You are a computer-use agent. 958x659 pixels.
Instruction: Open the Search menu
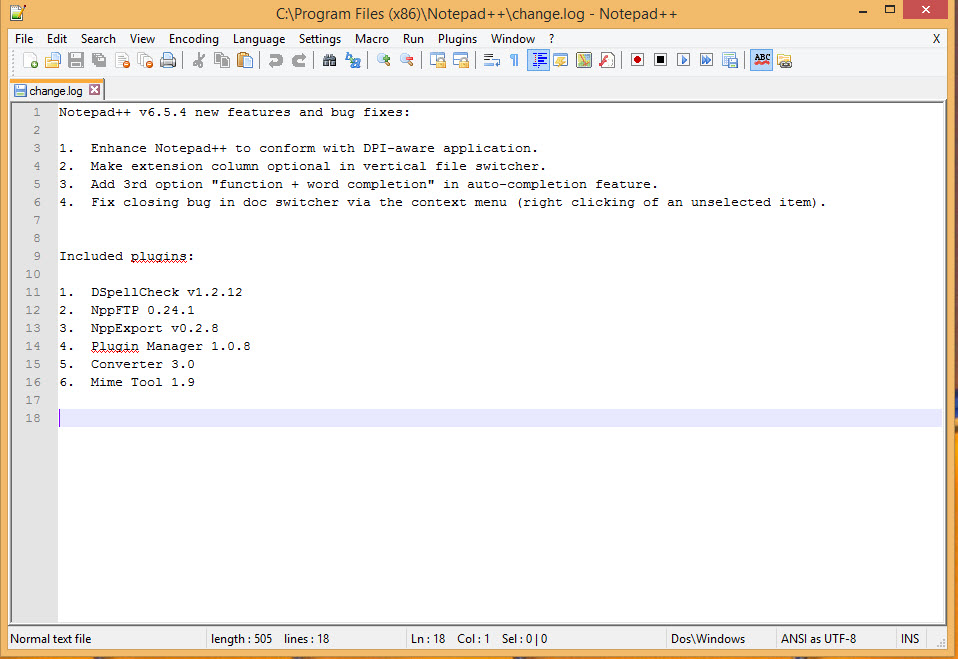click(98, 39)
